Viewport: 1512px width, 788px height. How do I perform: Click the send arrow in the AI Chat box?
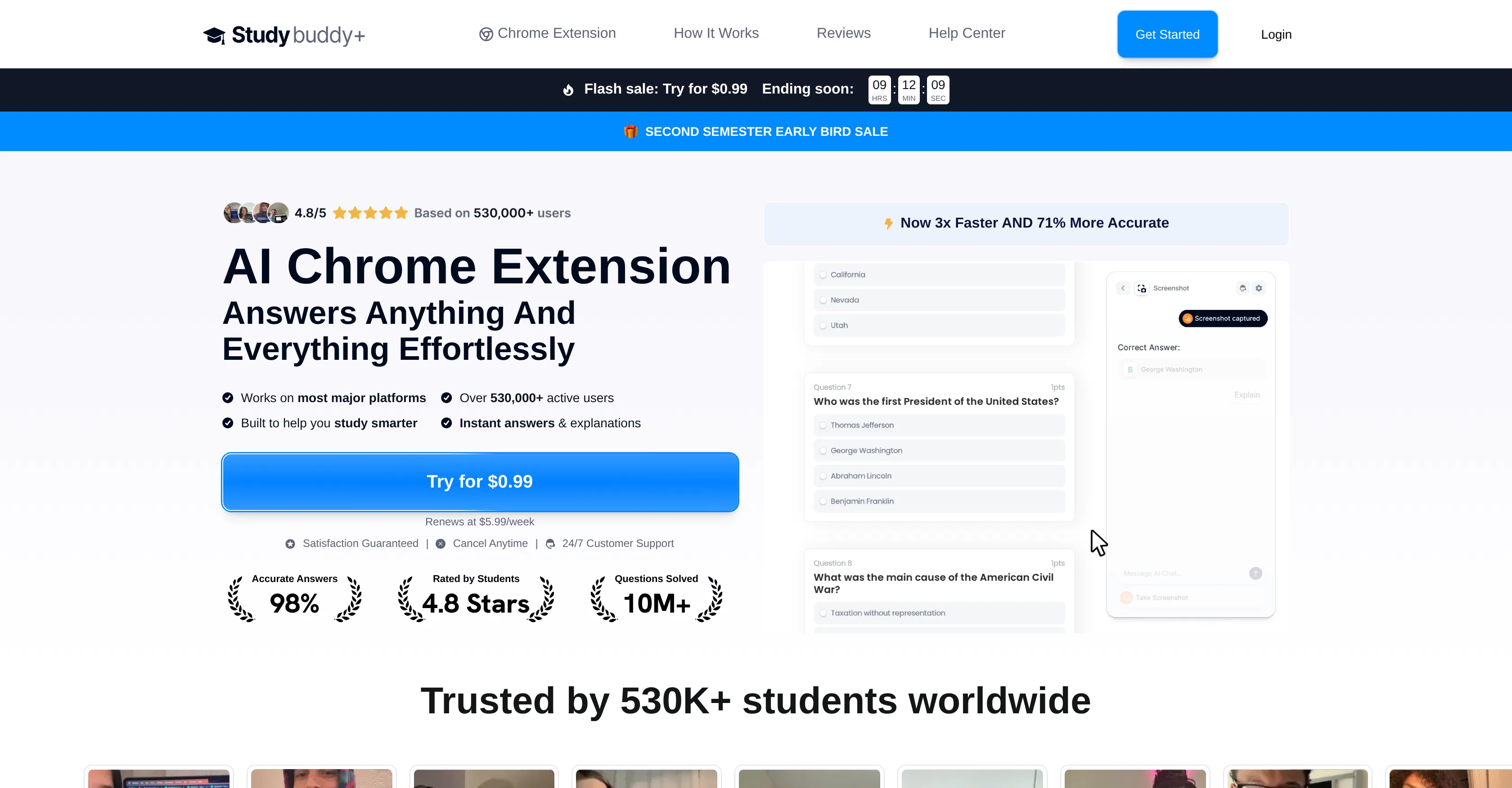[1255, 573]
